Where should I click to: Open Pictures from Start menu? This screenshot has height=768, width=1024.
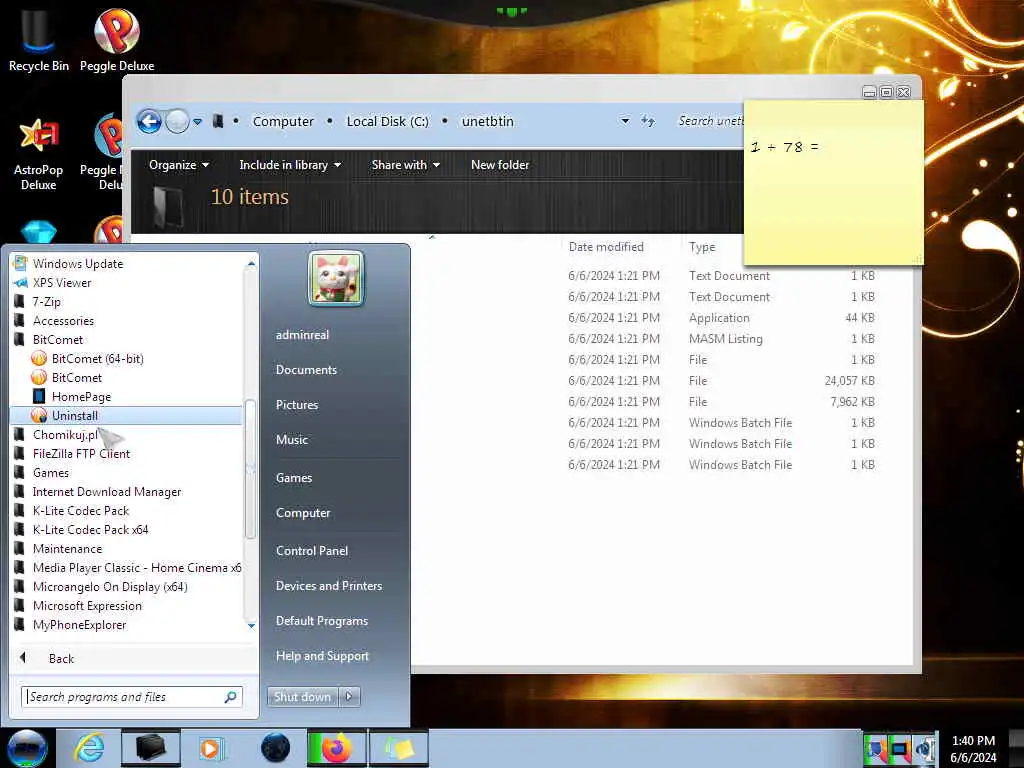click(x=297, y=405)
